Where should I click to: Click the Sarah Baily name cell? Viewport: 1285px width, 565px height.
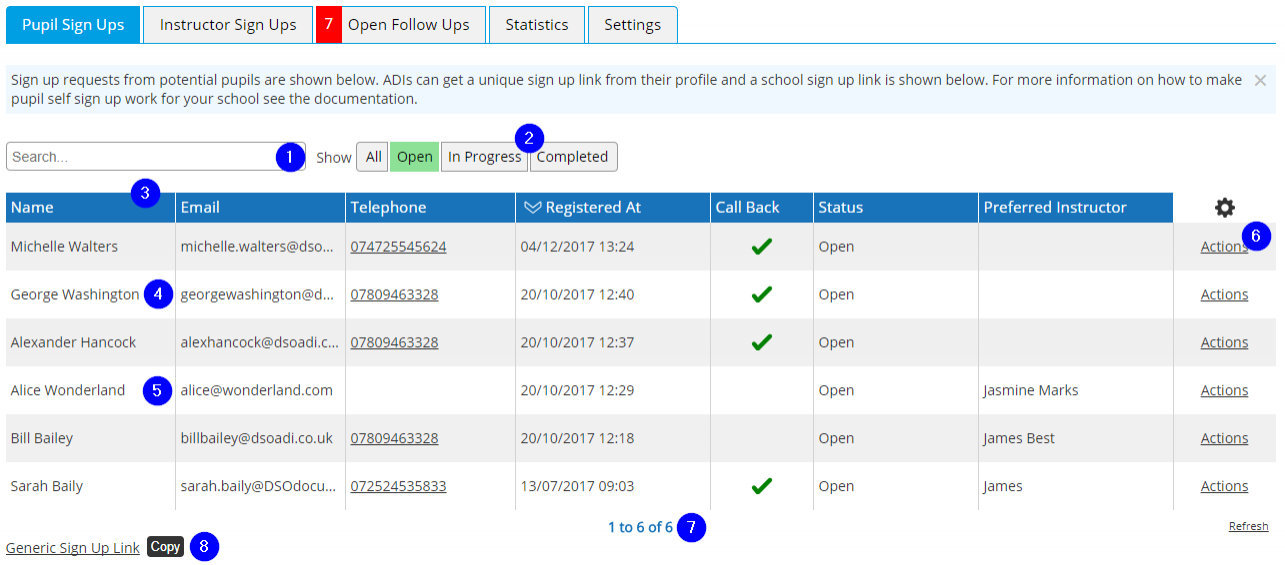click(x=90, y=486)
